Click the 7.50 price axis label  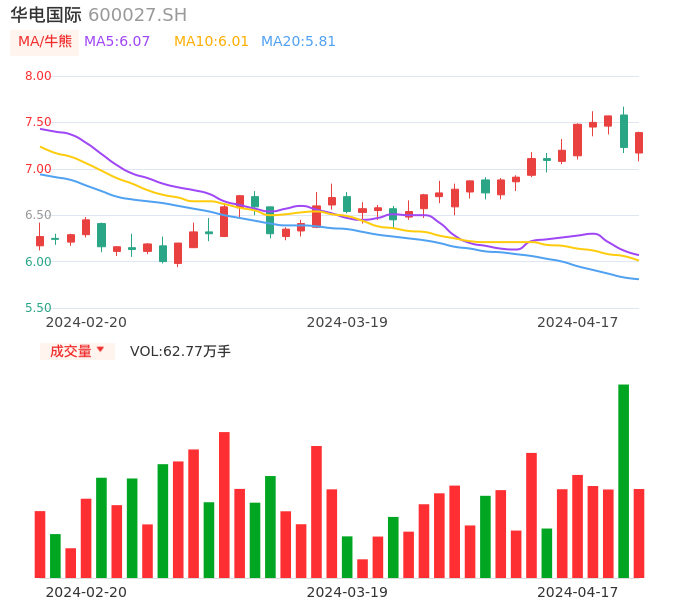click(x=38, y=122)
